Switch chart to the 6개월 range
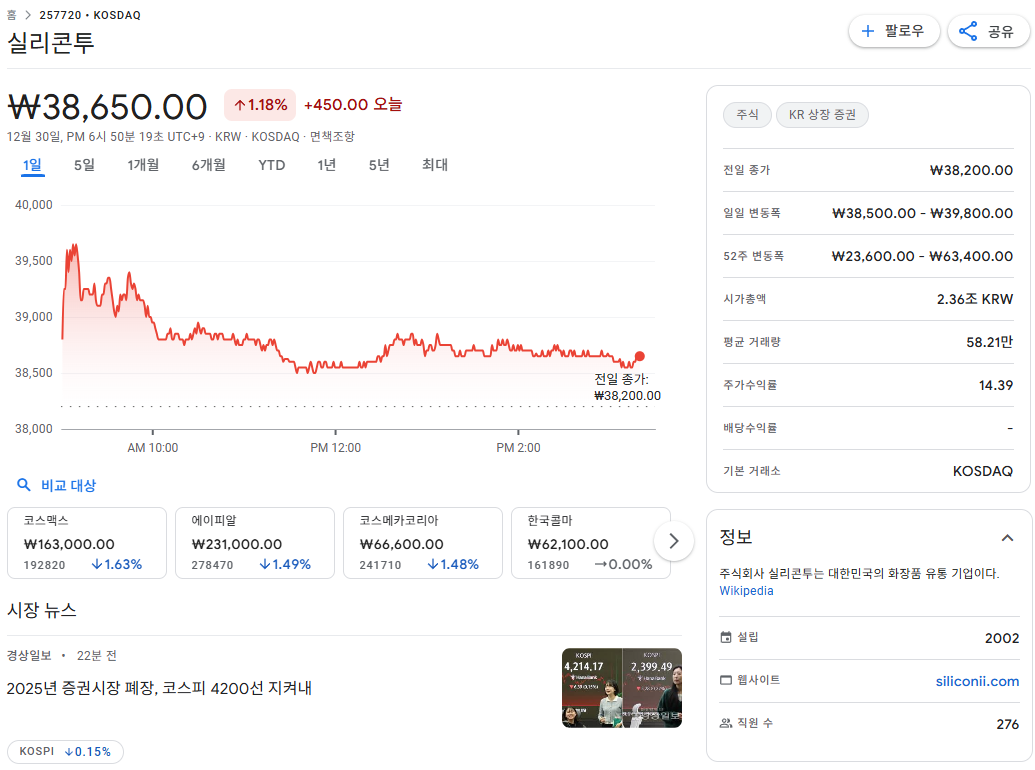Image resolution: width=1035 pixels, height=770 pixels. click(209, 165)
